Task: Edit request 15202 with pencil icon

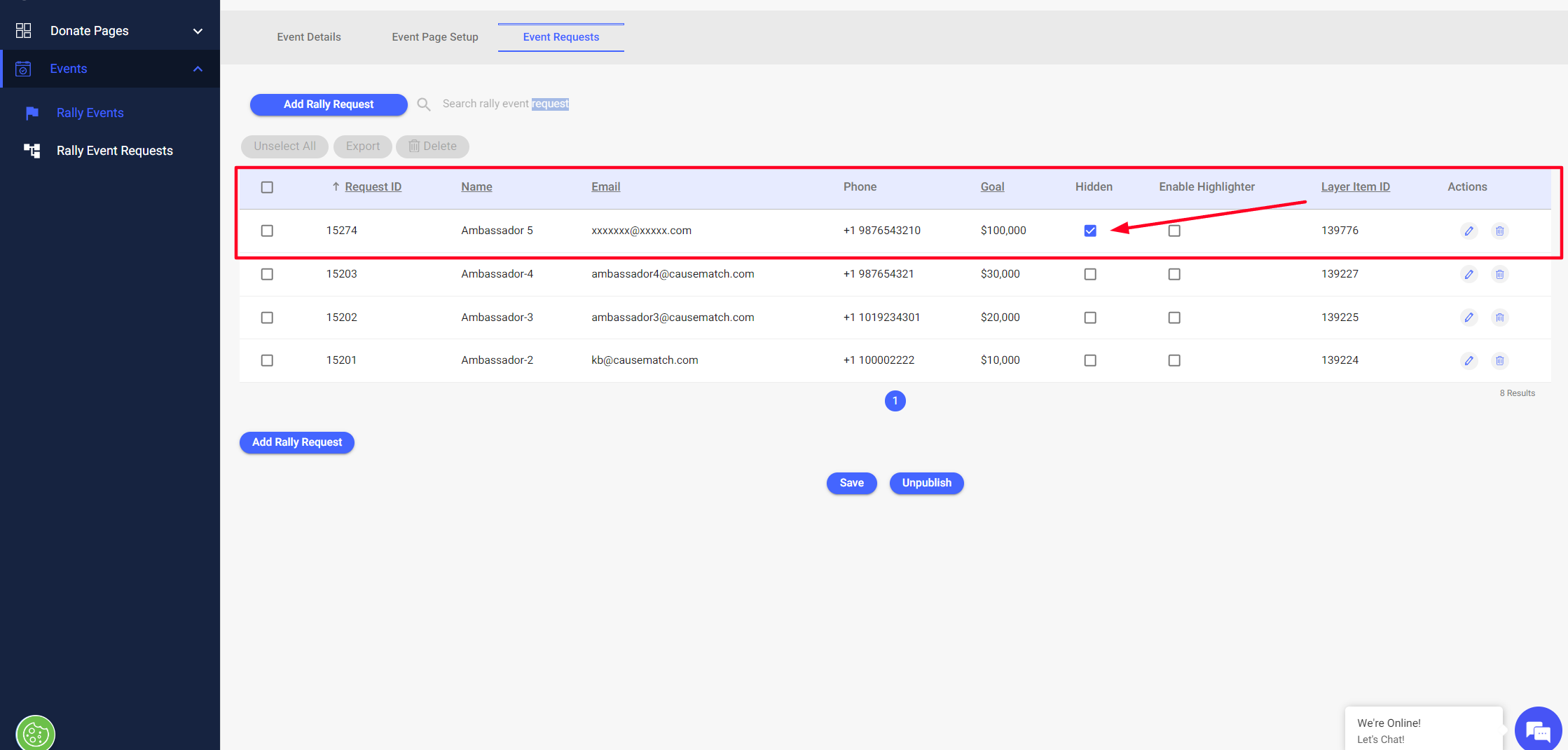Action: [x=1469, y=318]
